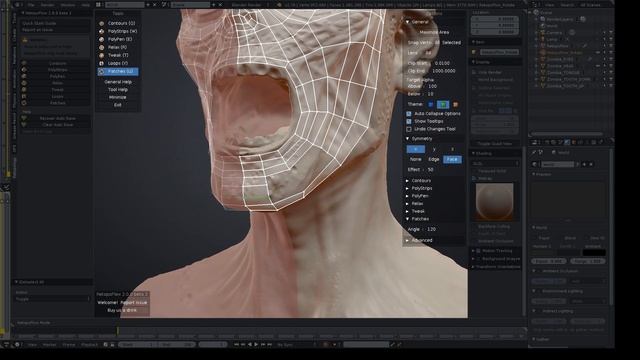Click the Relax icon in left sidebar
This screenshot has width=640, height=360.
(24, 83)
